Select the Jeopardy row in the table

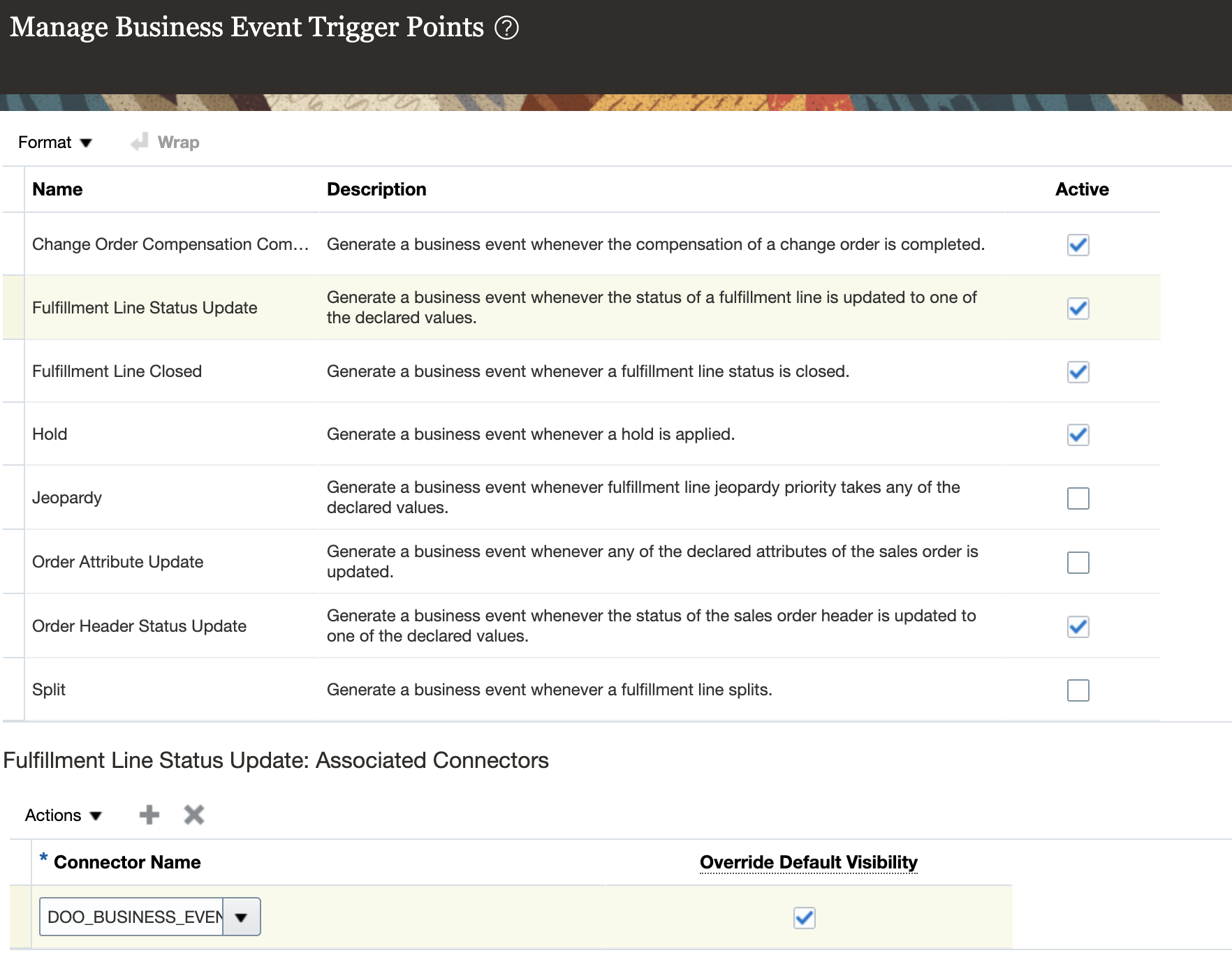click(67, 497)
